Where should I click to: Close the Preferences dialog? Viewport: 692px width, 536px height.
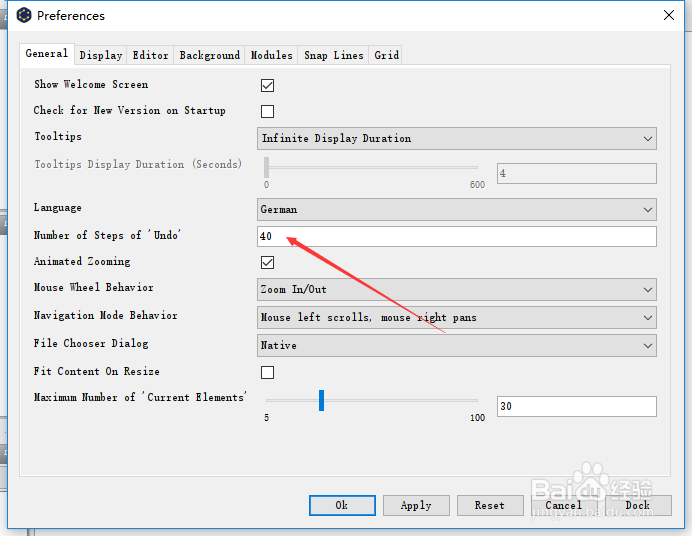[669, 15]
